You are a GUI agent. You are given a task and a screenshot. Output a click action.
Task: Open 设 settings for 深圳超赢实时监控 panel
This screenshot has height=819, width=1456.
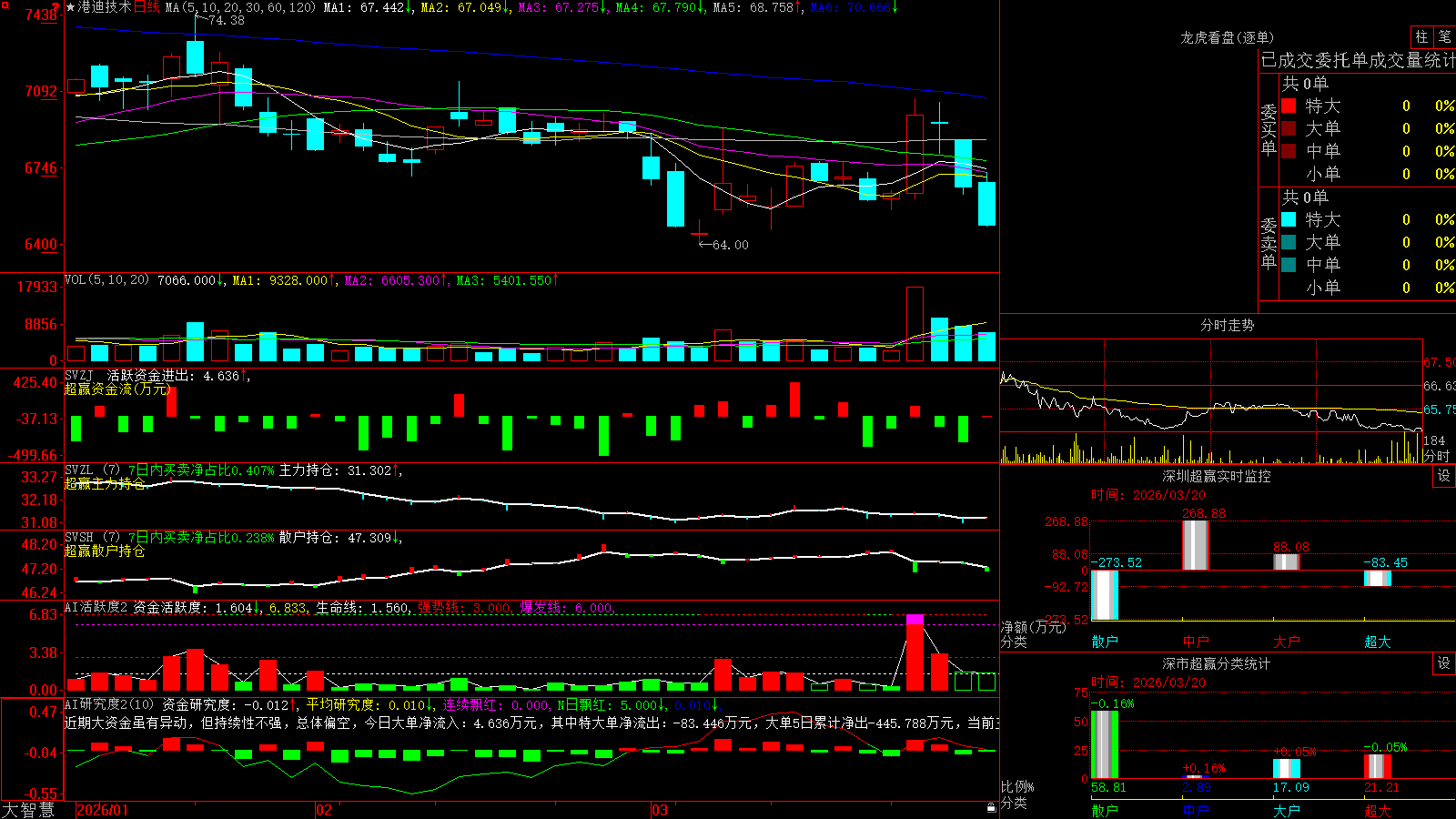(1444, 476)
